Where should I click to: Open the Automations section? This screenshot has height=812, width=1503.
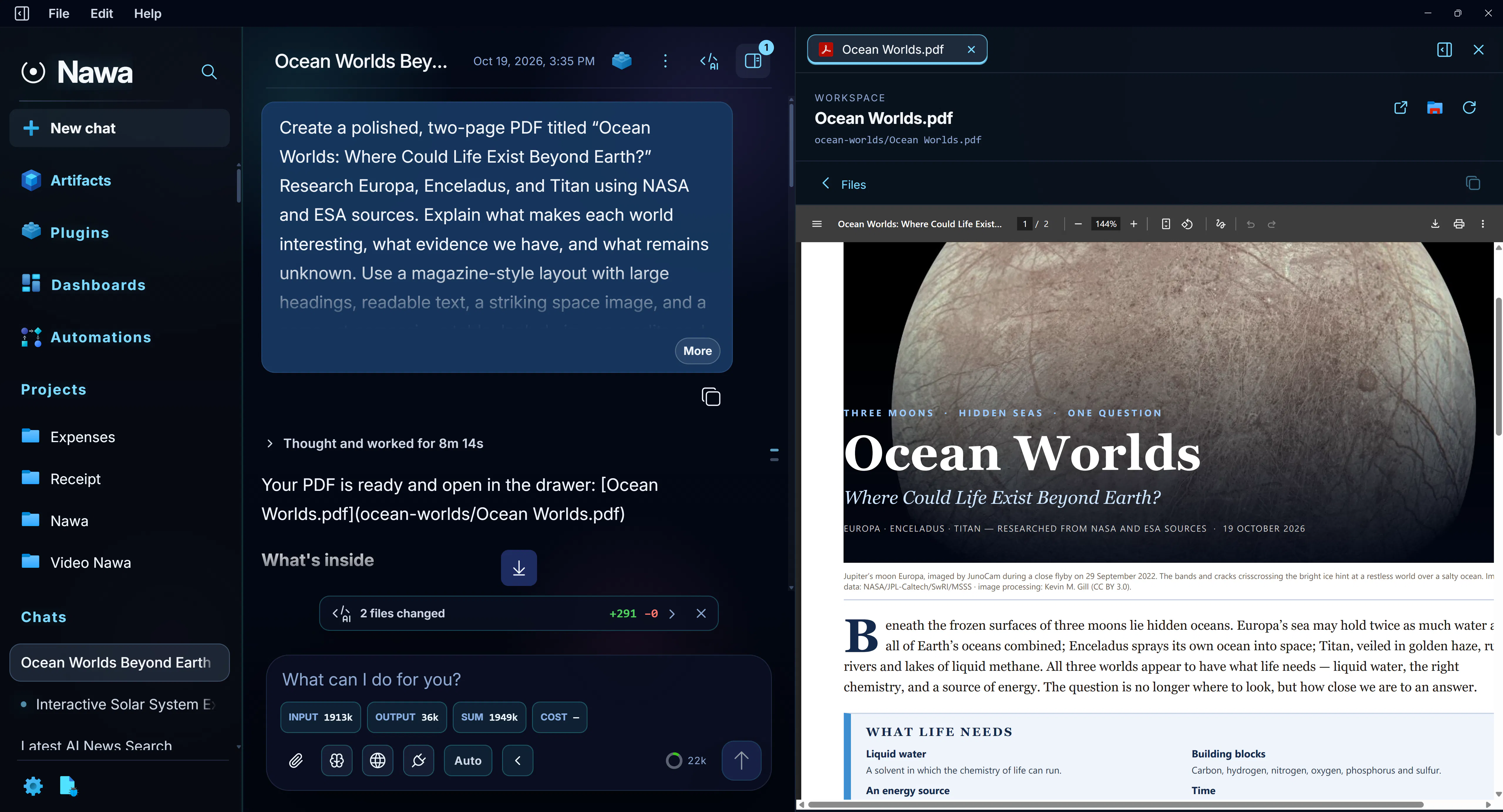[86, 337]
